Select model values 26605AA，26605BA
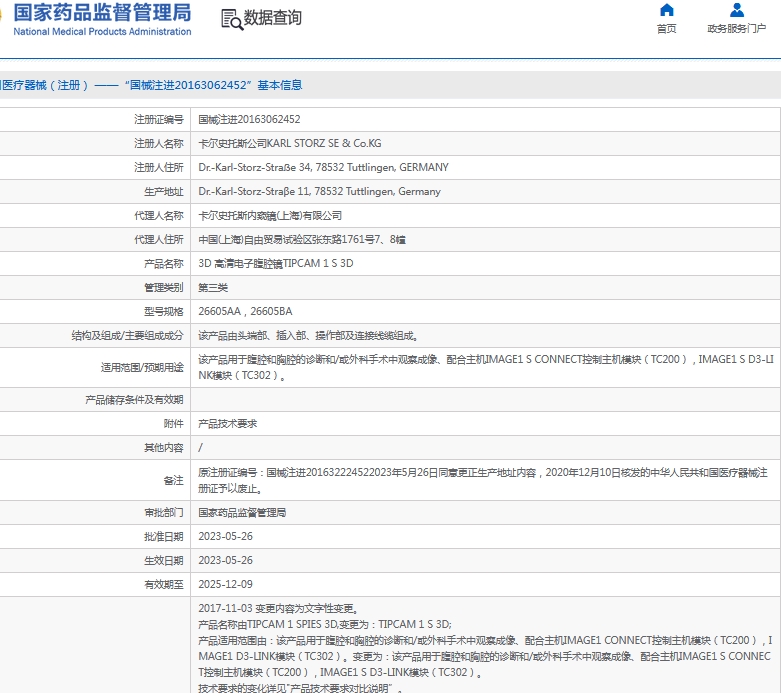The height and width of the screenshot is (693, 781). pyautogui.click(x=245, y=311)
